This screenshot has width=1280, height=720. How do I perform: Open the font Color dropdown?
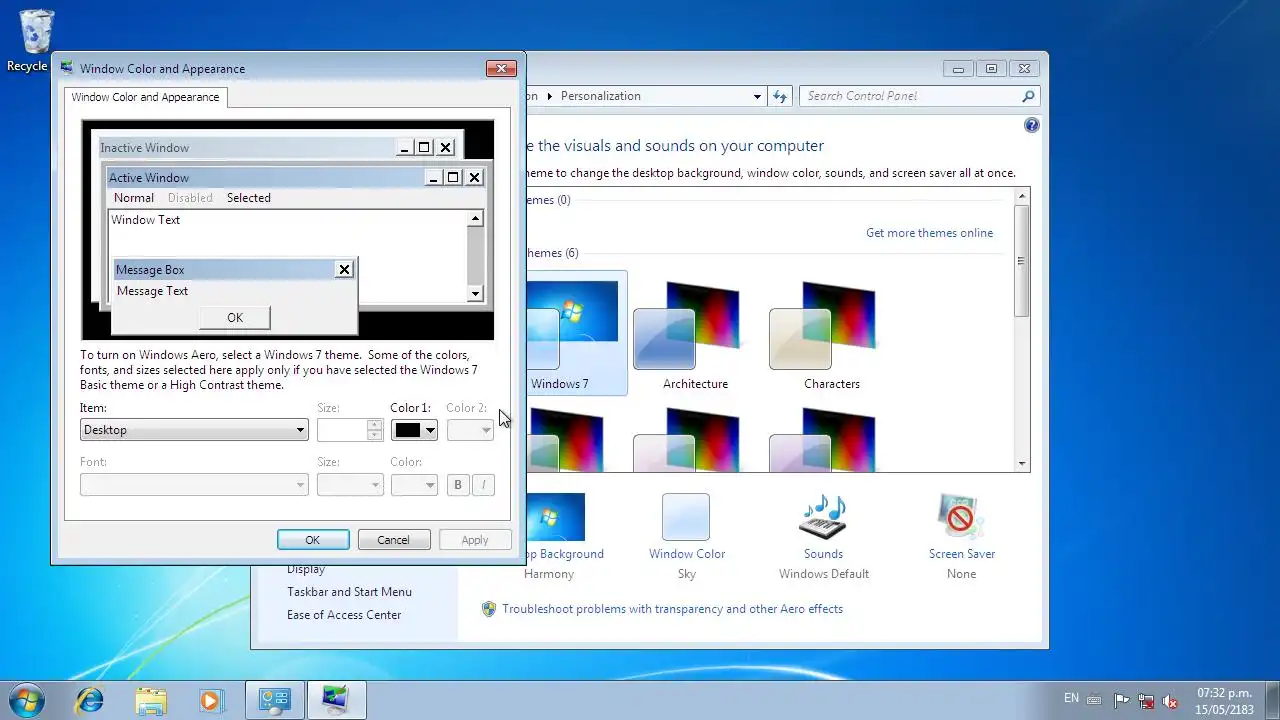[x=414, y=485]
